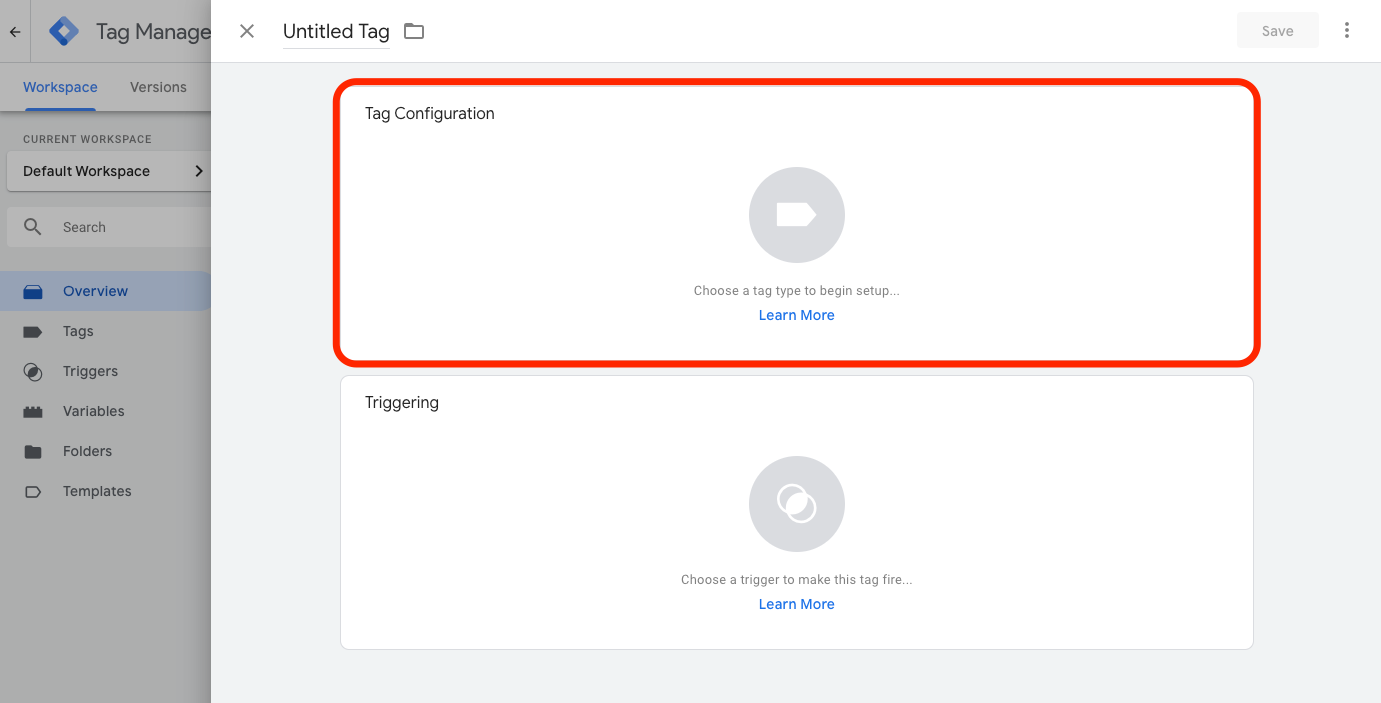Click the Tag Manager title text
Image resolution: width=1381 pixels, height=703 pixels.
coord(154,32)
